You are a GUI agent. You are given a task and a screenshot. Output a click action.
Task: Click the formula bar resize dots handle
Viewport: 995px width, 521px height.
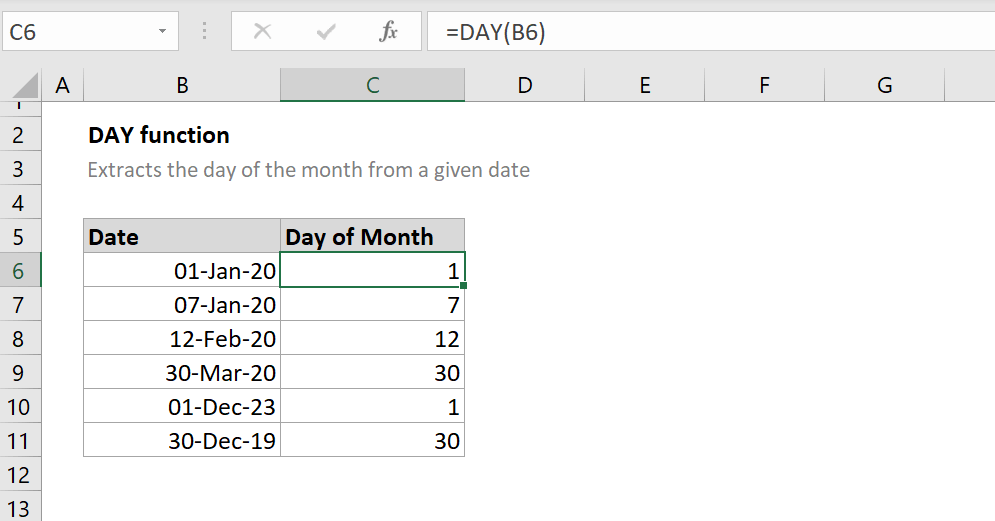[x=204, y=31]
